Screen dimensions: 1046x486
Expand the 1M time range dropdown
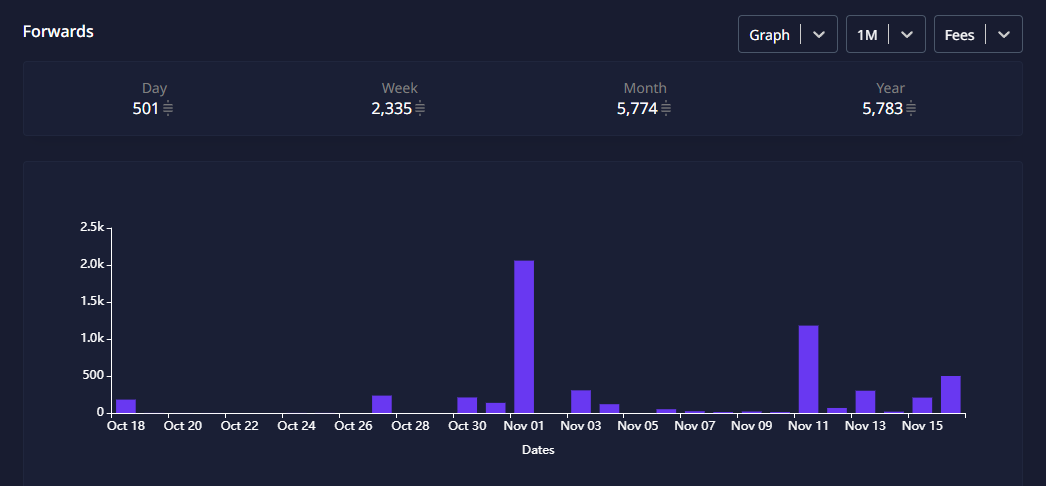click(885, 34)
